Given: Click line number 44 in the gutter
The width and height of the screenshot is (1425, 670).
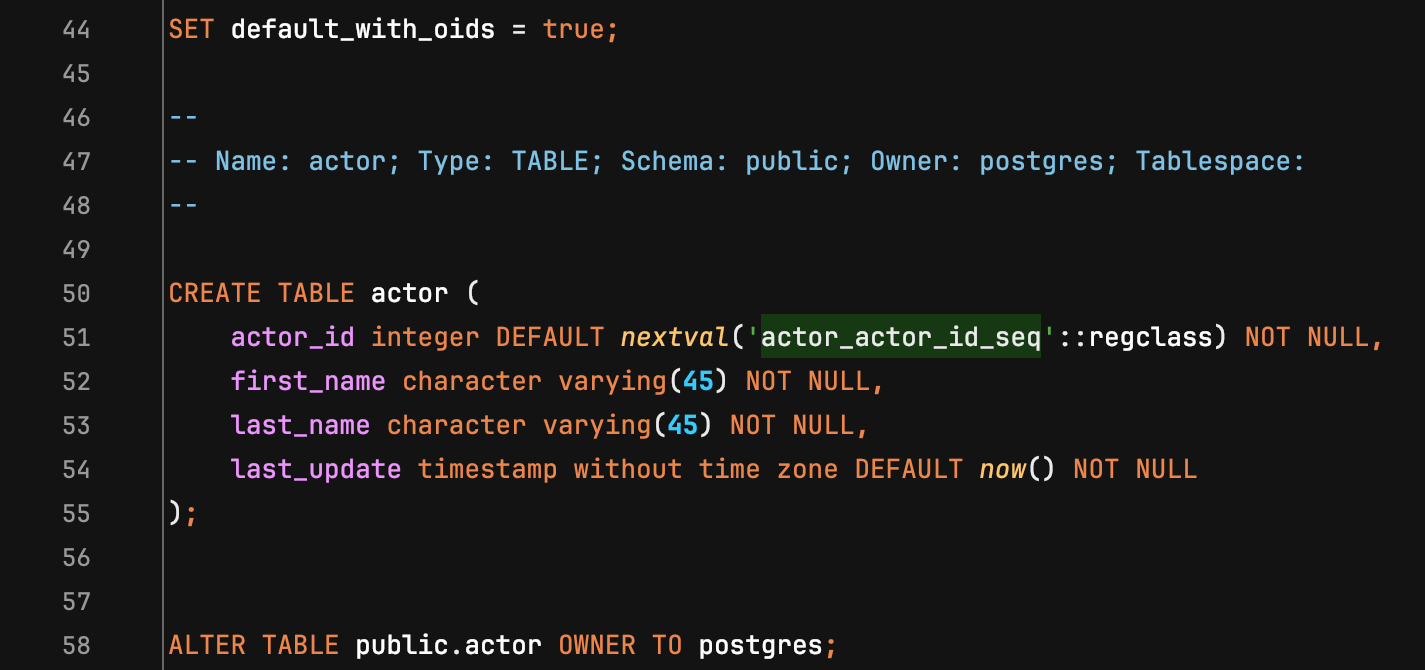Looking at the screenshot, I should point(76,29).
